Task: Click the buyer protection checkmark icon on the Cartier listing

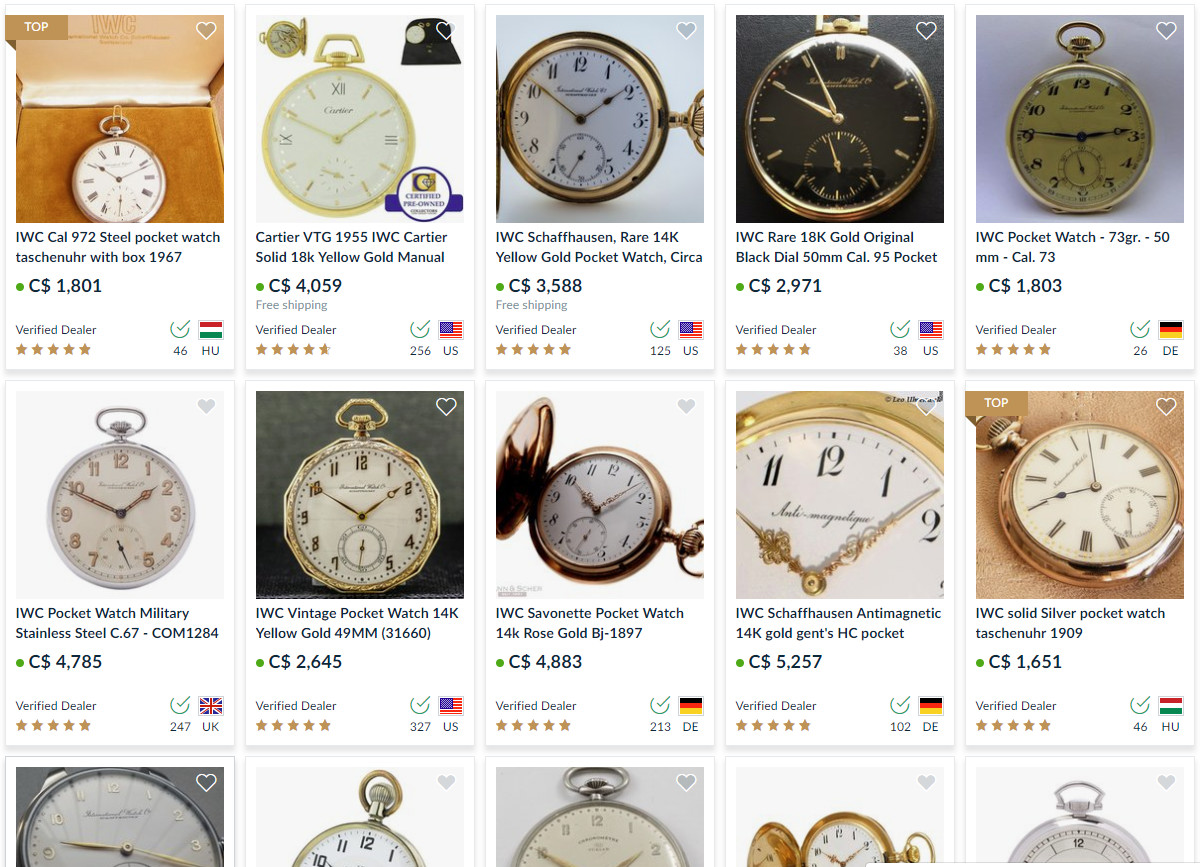Action: coord(421,329)
